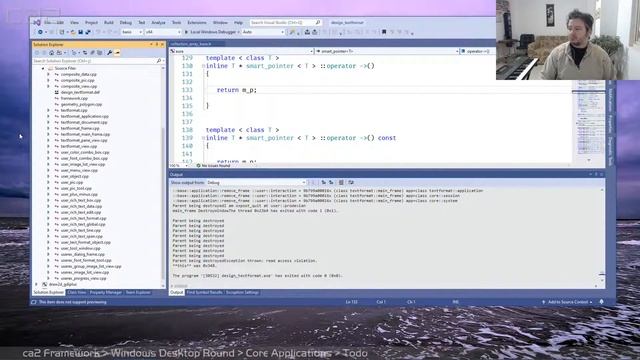Click Solution Explorer Preview Selected Items icon
The image size is (640, 360).
[117, 53]
